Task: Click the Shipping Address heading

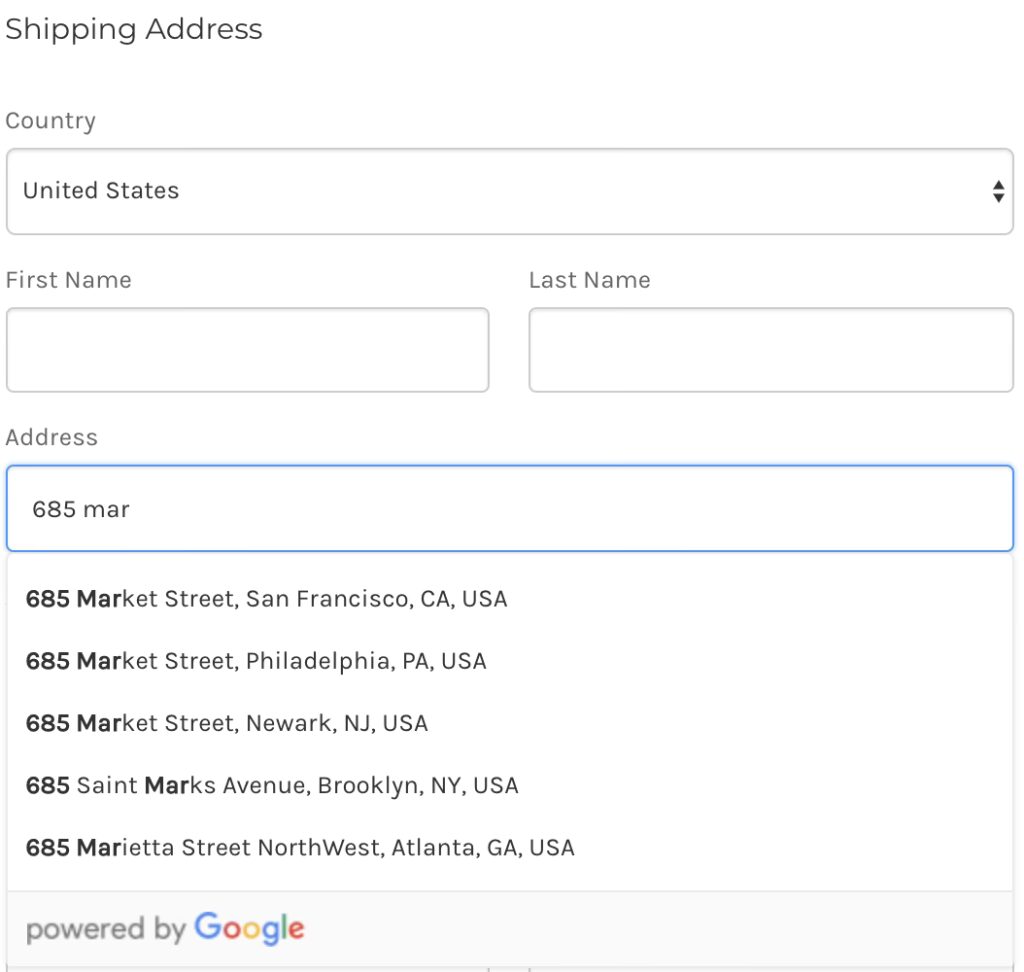Action: (x=134, y=29)
